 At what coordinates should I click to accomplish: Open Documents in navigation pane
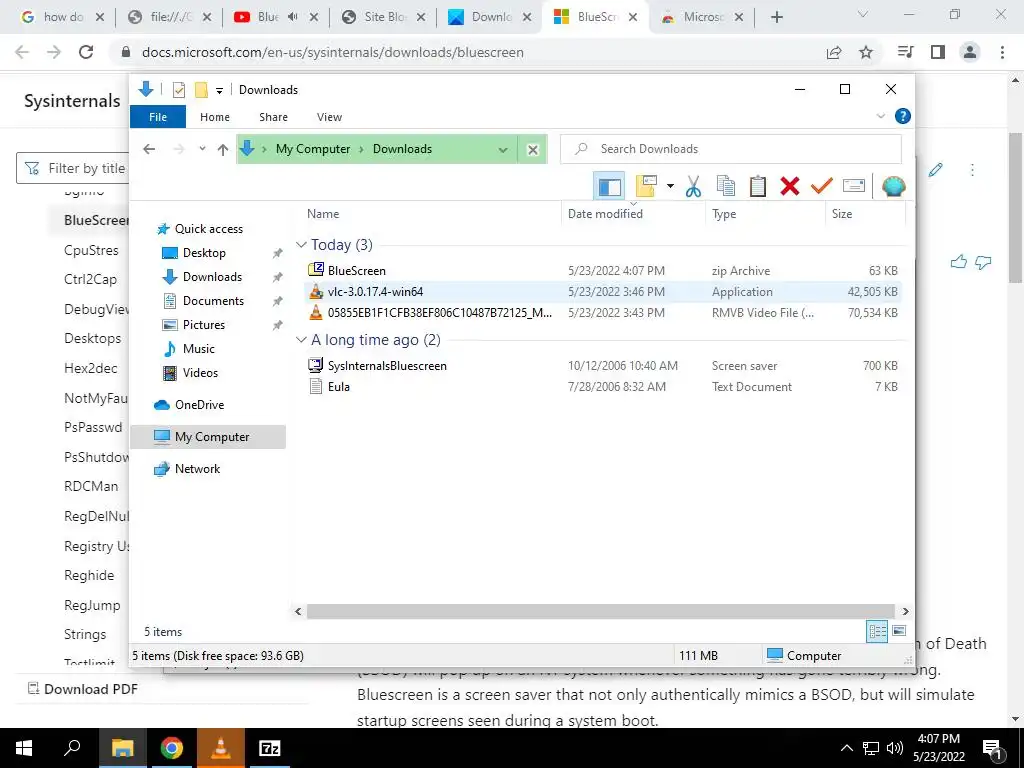pos(202,301)
